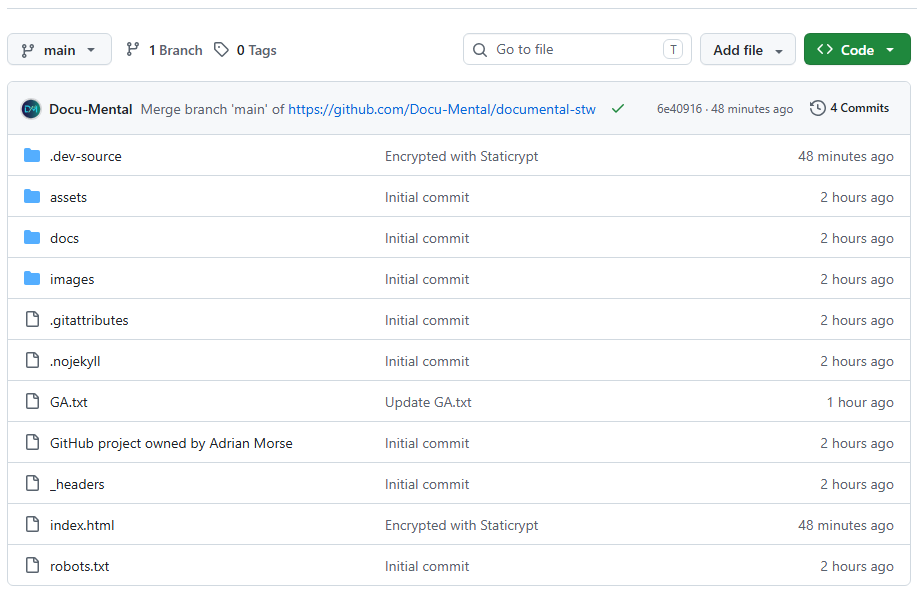The width and height of the screenshot is (917, 595).
Task: Open the main branch selector dropdown
Action: (59, 50)
